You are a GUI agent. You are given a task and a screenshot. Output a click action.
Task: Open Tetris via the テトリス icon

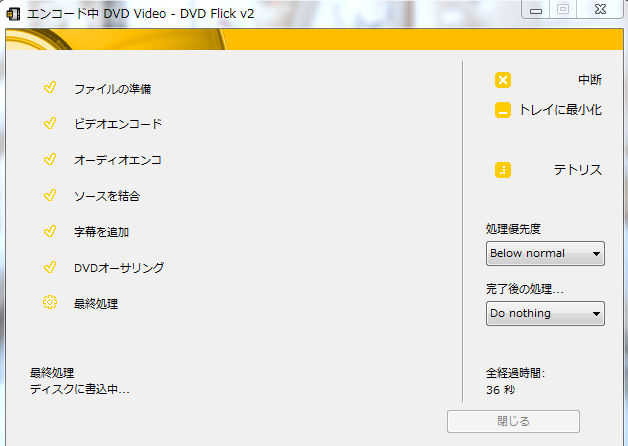pos(503,170)
